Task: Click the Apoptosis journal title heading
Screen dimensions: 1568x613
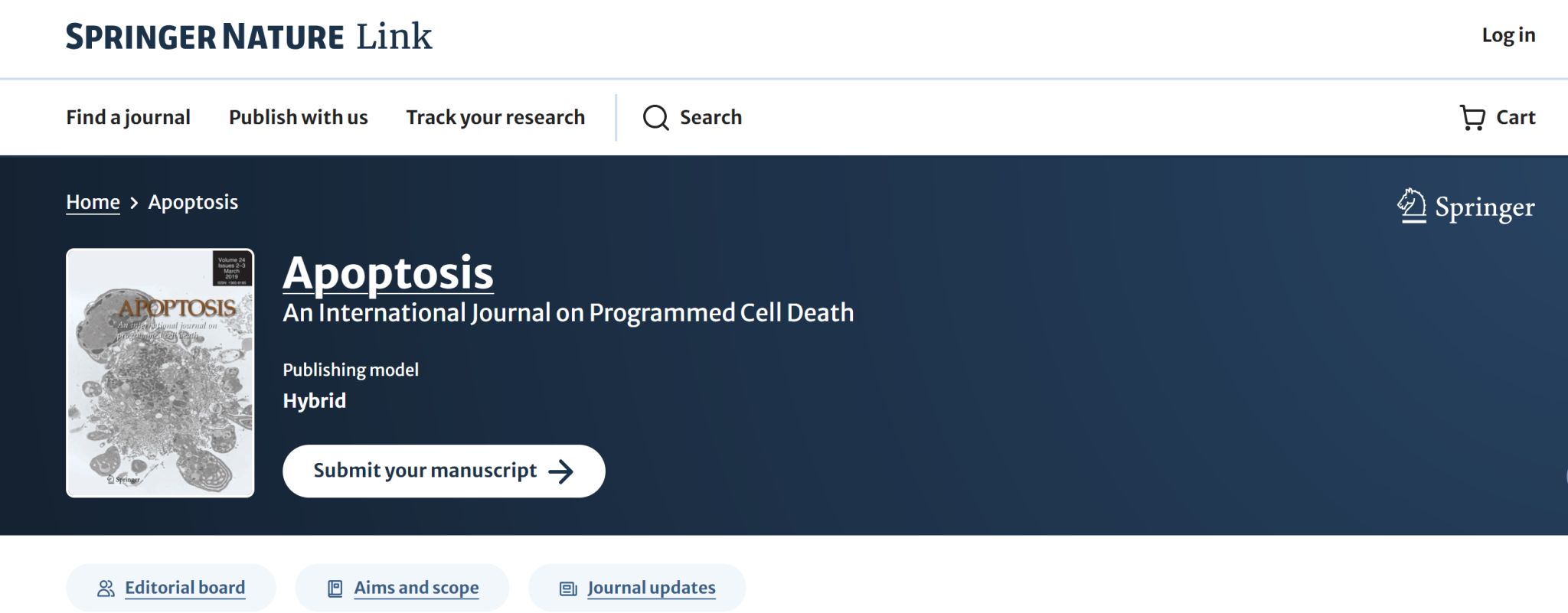Action: (388, 272)
